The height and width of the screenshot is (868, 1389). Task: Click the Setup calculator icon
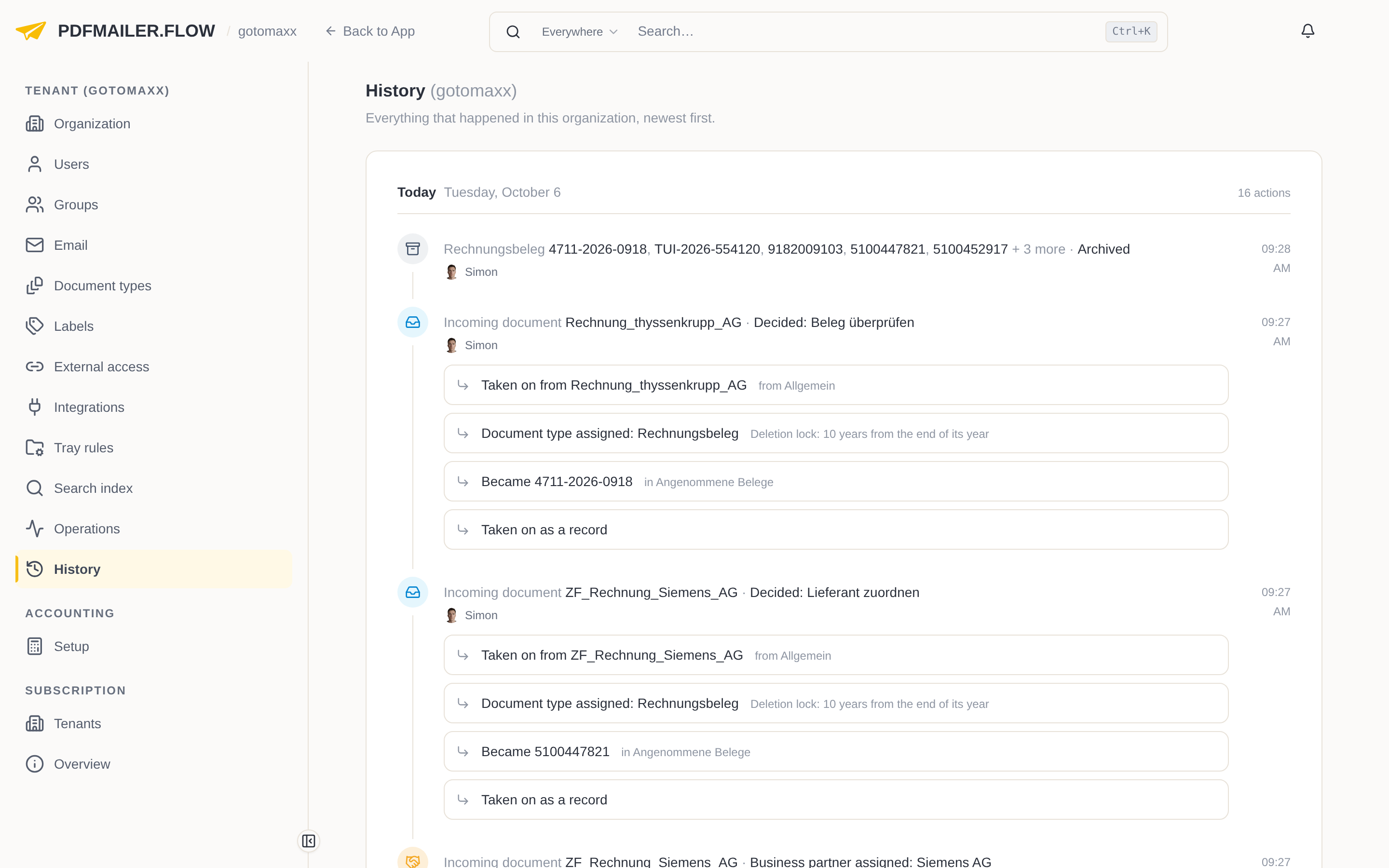34,646
